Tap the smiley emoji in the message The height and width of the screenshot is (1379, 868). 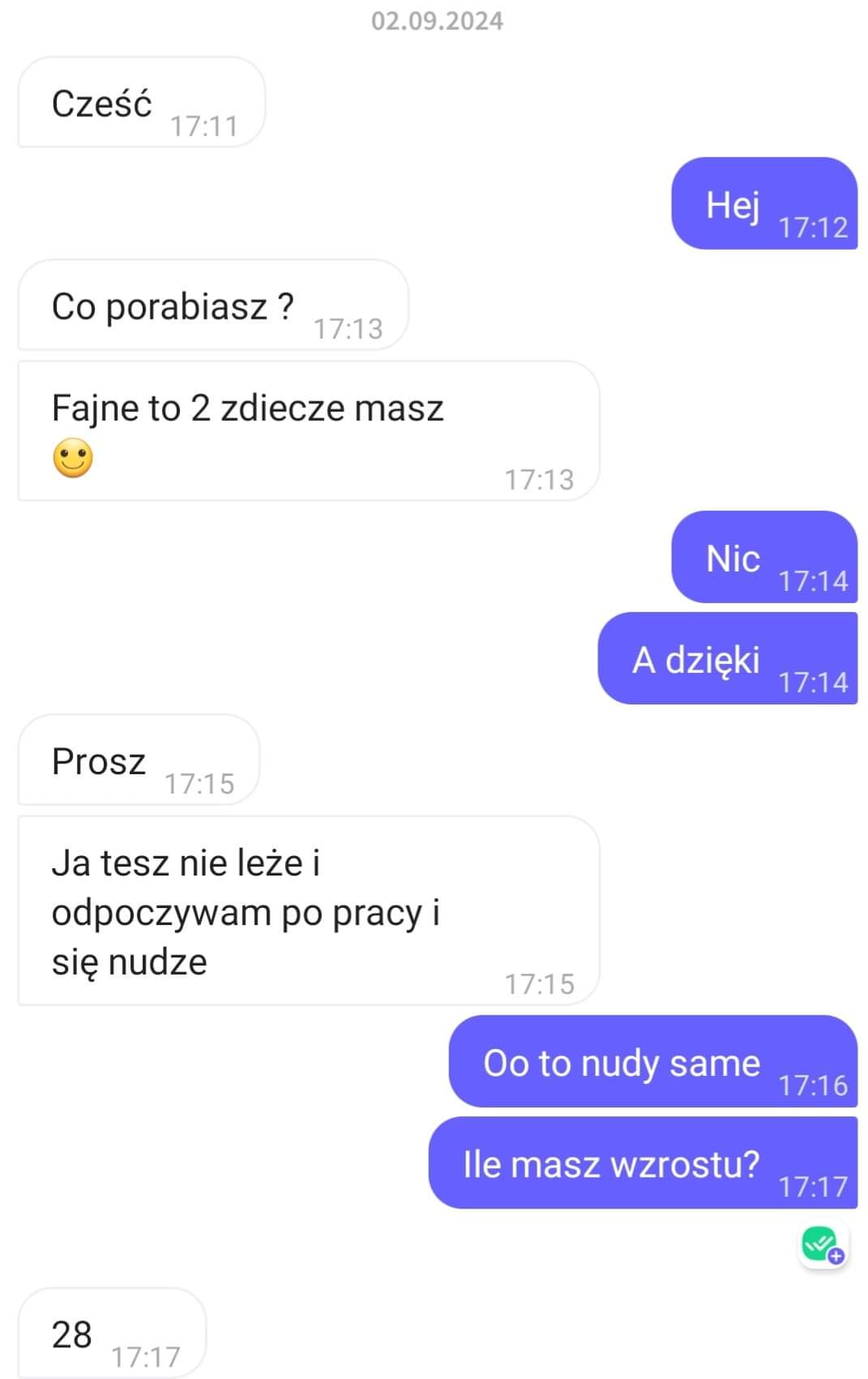(x=73, y=458)
